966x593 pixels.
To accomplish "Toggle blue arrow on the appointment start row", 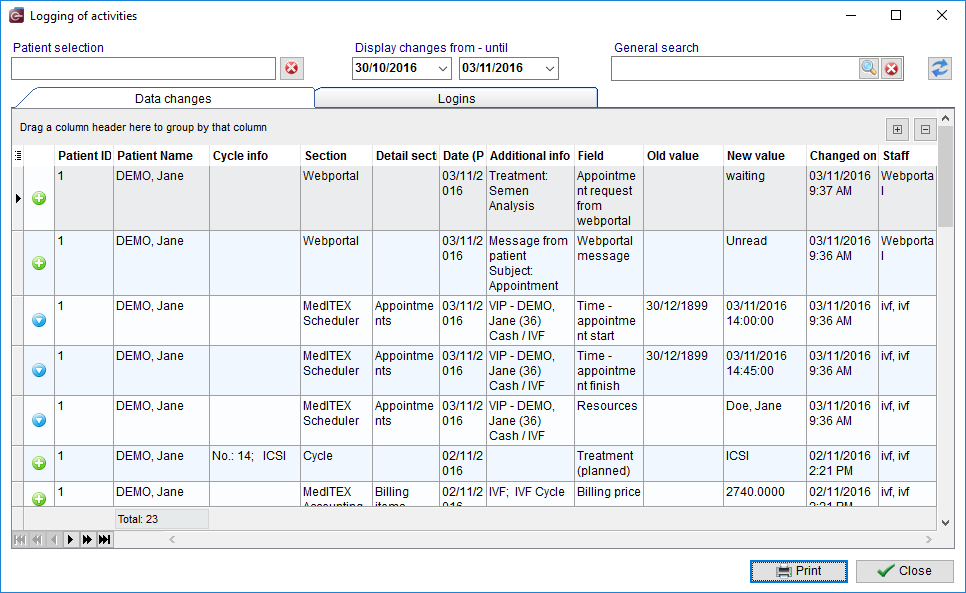I will [39, 320].
